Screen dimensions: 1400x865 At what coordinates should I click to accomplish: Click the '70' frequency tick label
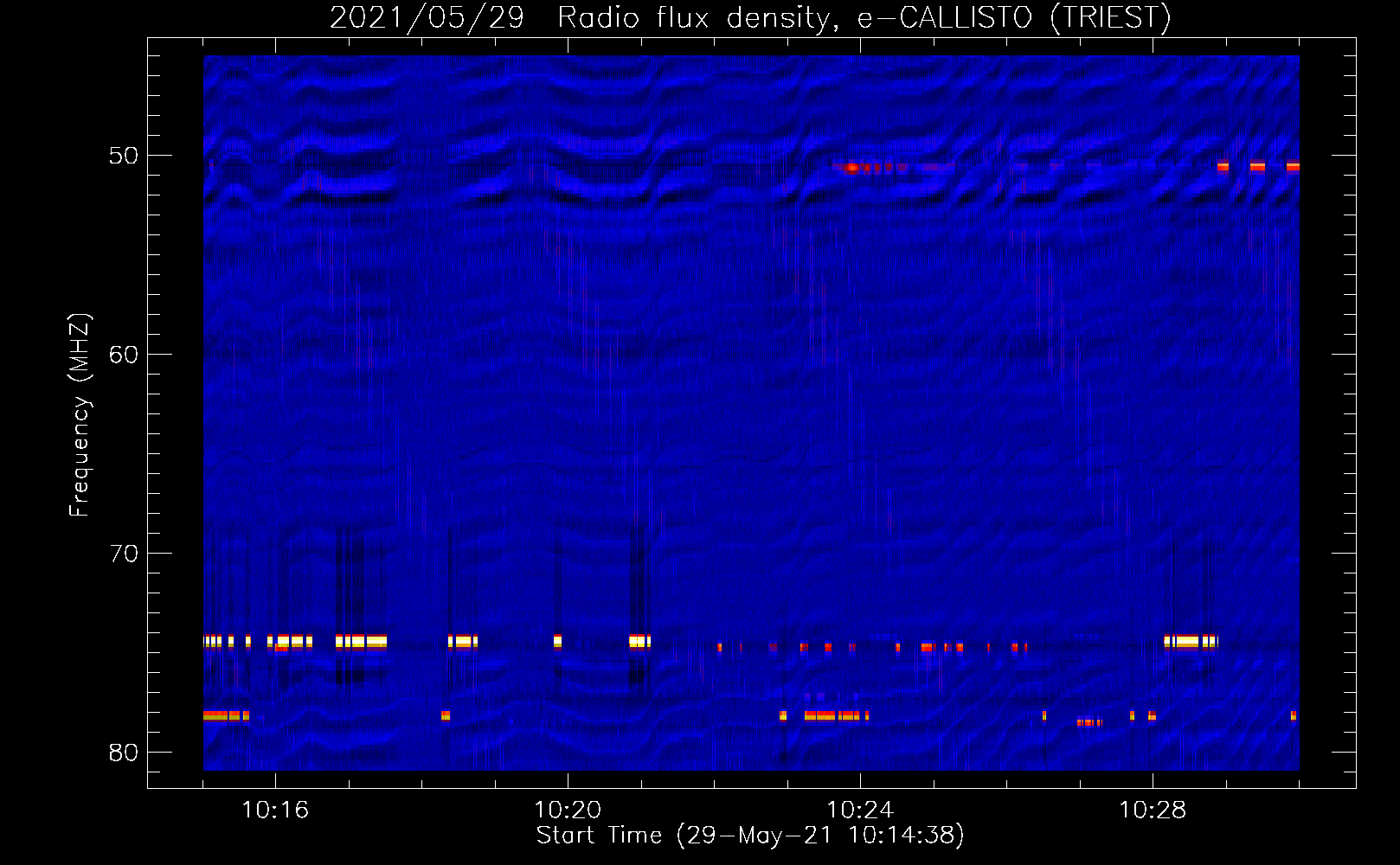(124, 554)
